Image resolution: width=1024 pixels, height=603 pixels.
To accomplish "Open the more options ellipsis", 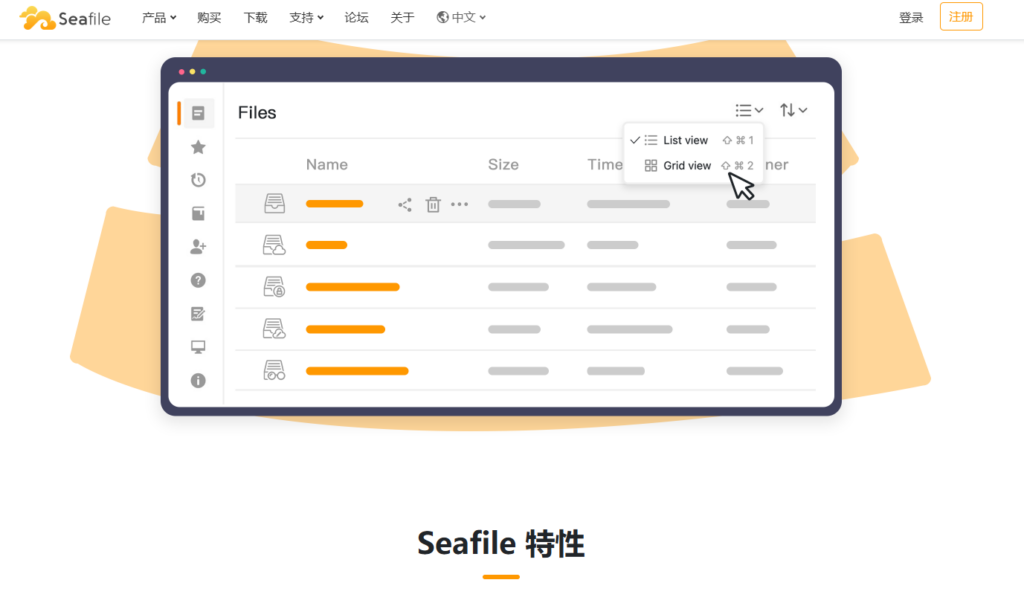I will click(x=459, y=204).
